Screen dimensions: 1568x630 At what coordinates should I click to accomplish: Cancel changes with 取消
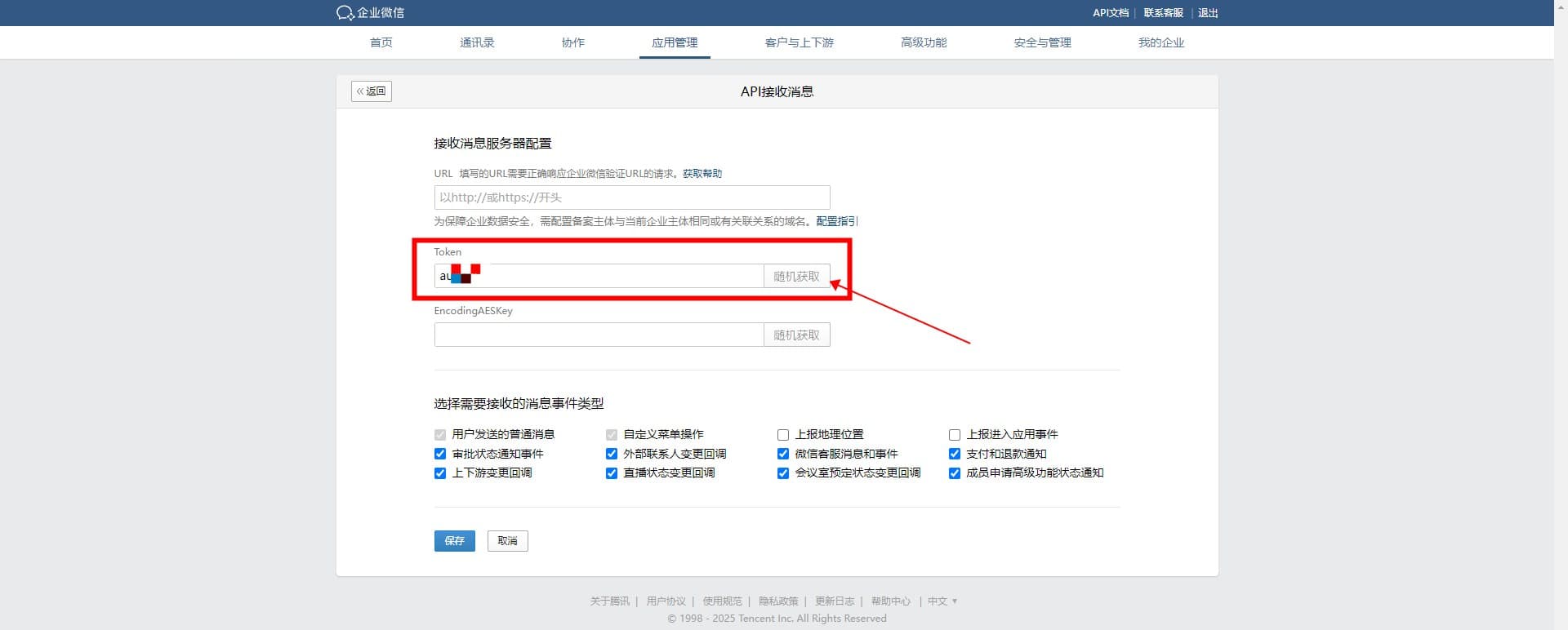pos(508,541)
